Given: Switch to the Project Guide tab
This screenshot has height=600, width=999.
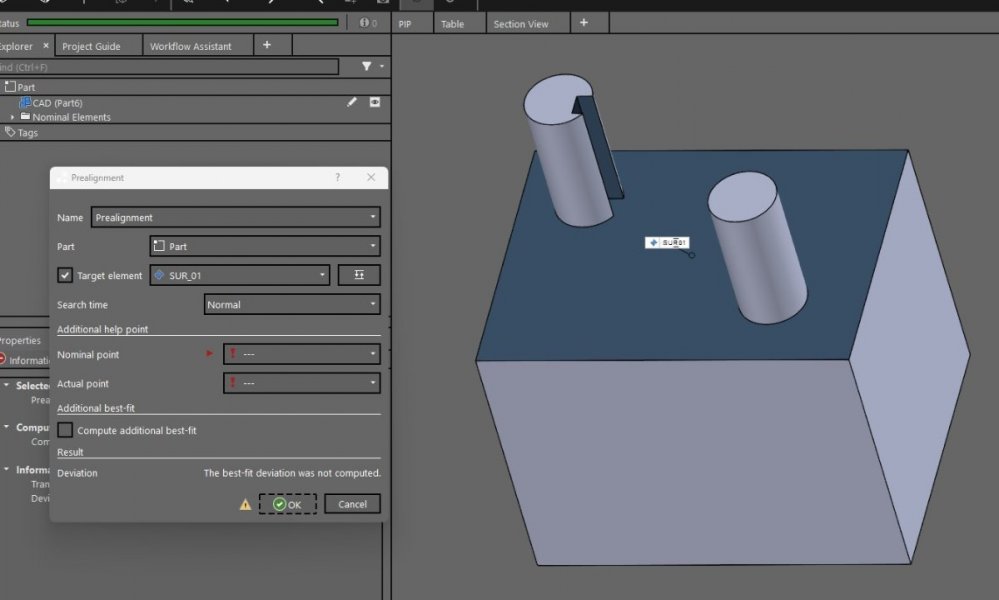Looking at the screenshot, I should (91, 46).
